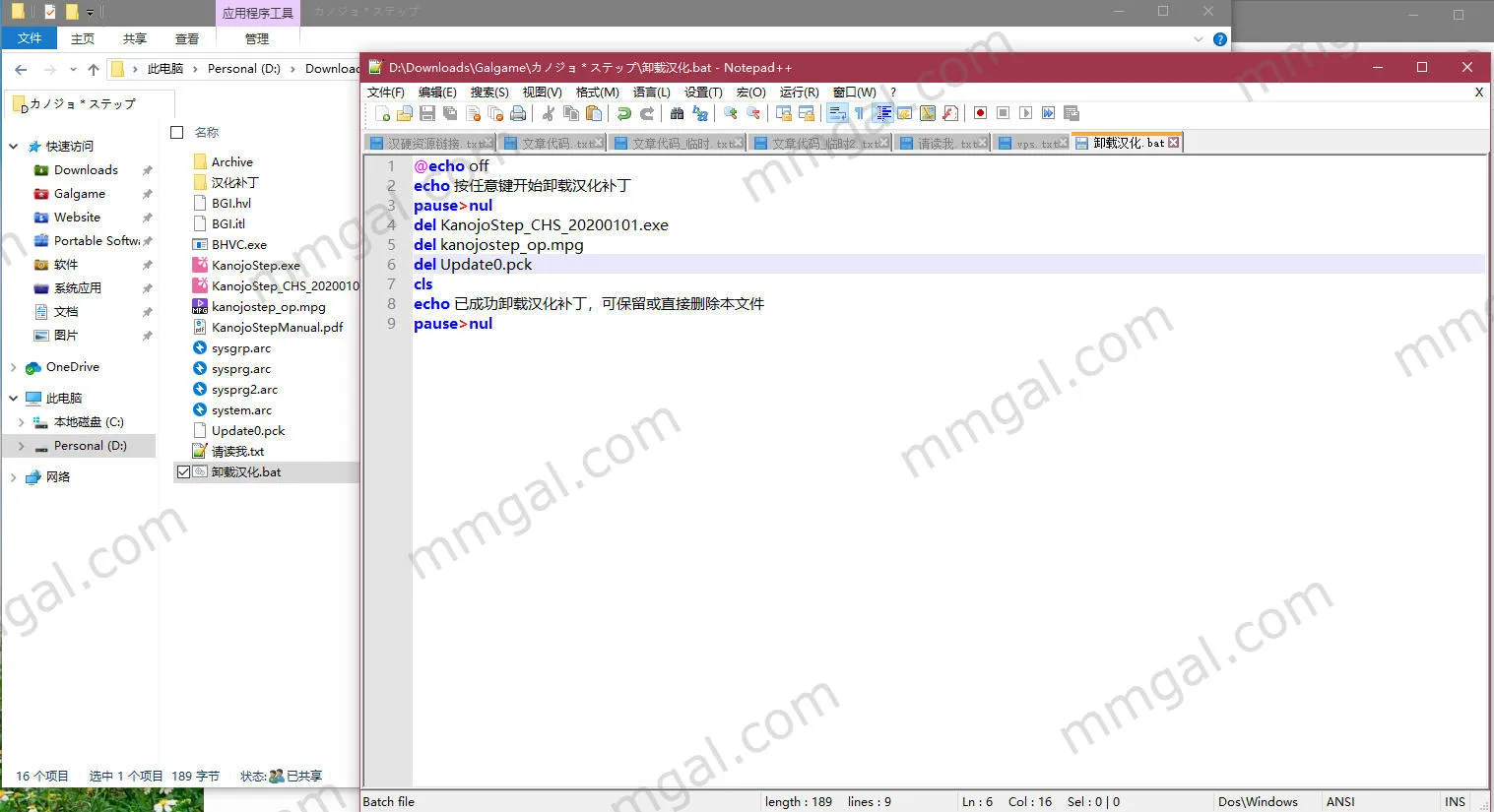Click the Zoom in magnifier icon
This screenshot has height=812, width=1494.
731,113
